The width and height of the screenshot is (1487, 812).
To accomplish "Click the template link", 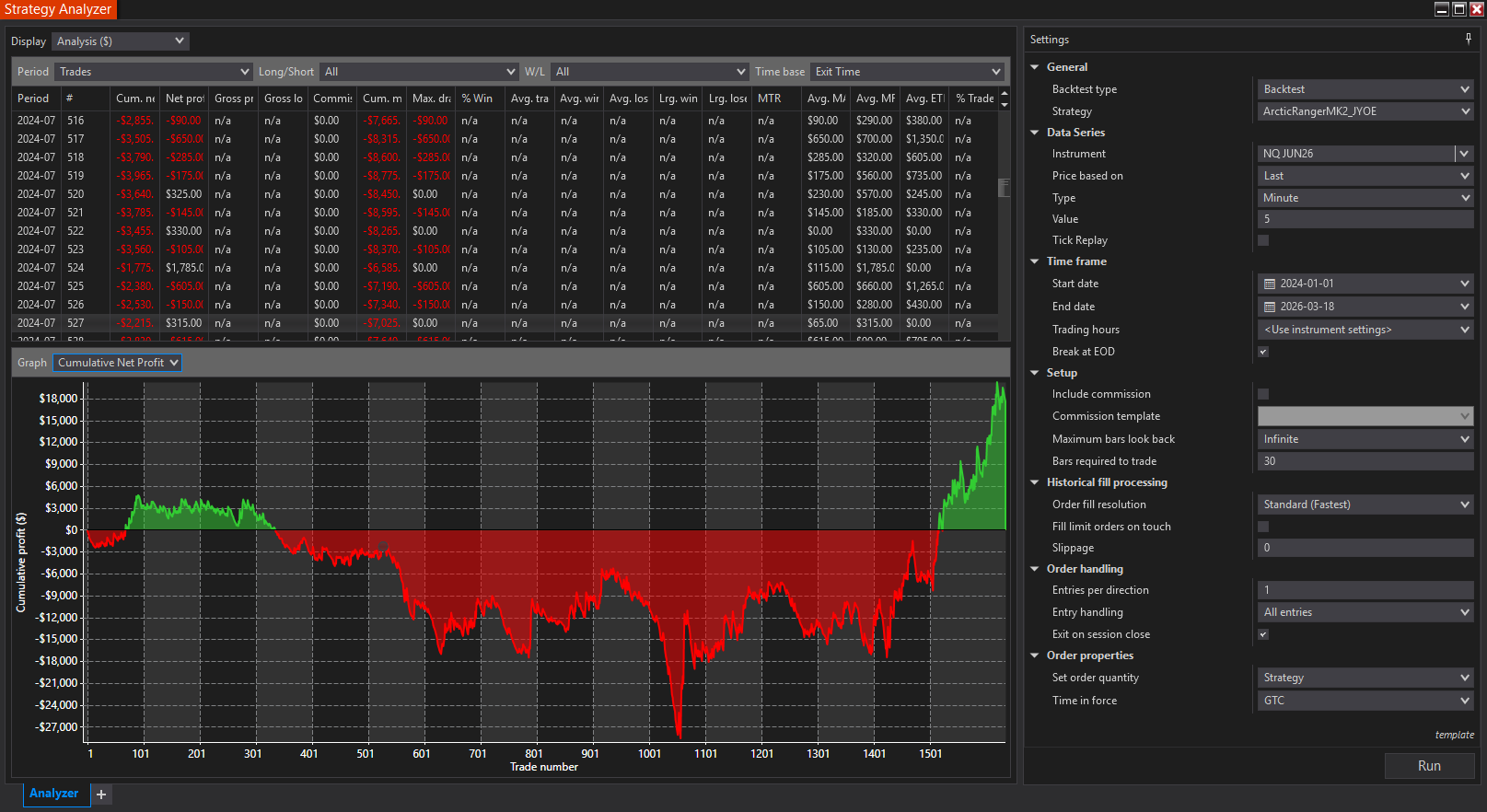I will tap(1454, 735).
